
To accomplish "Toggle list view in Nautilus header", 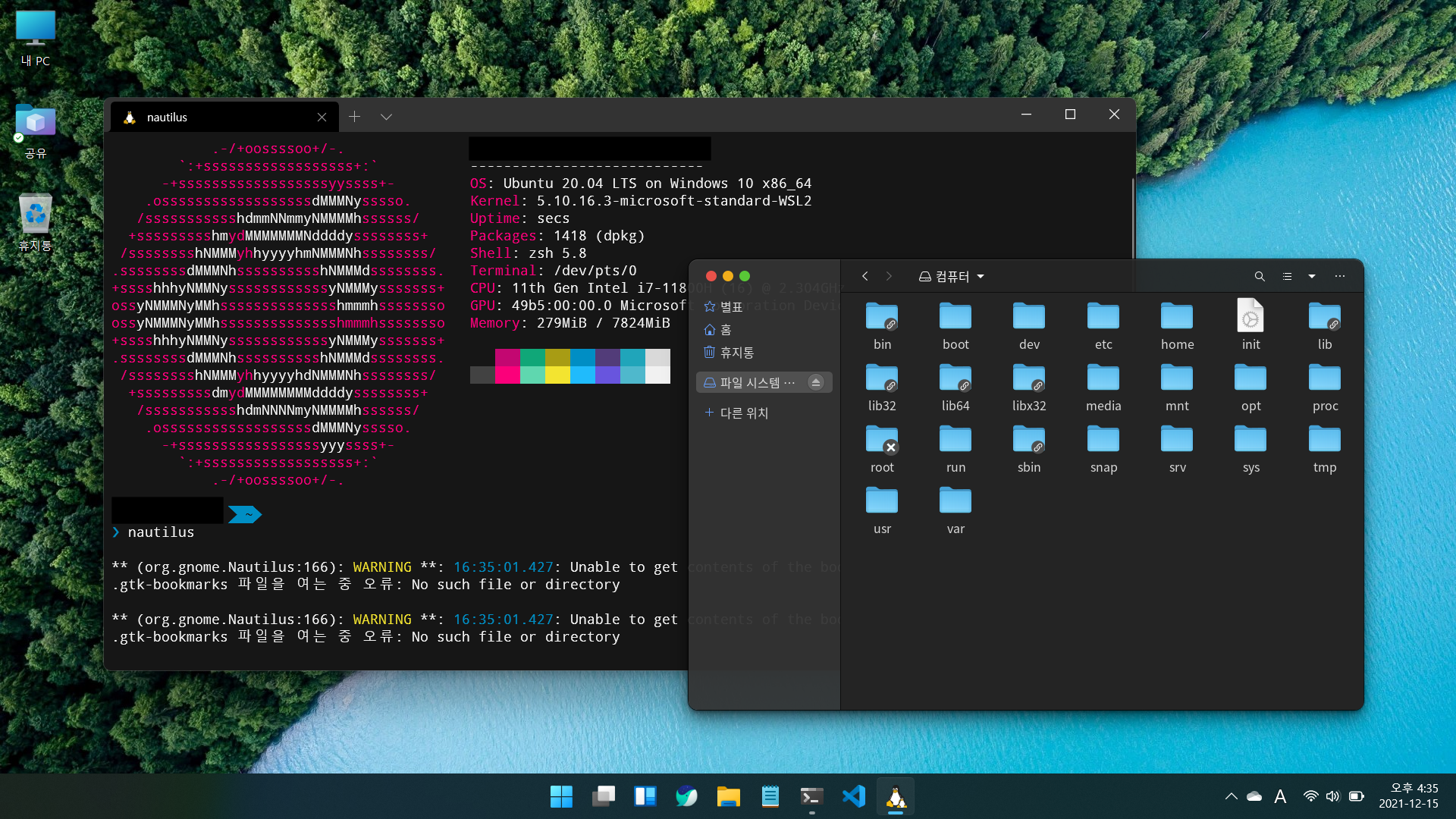I will click(1287, 277).
